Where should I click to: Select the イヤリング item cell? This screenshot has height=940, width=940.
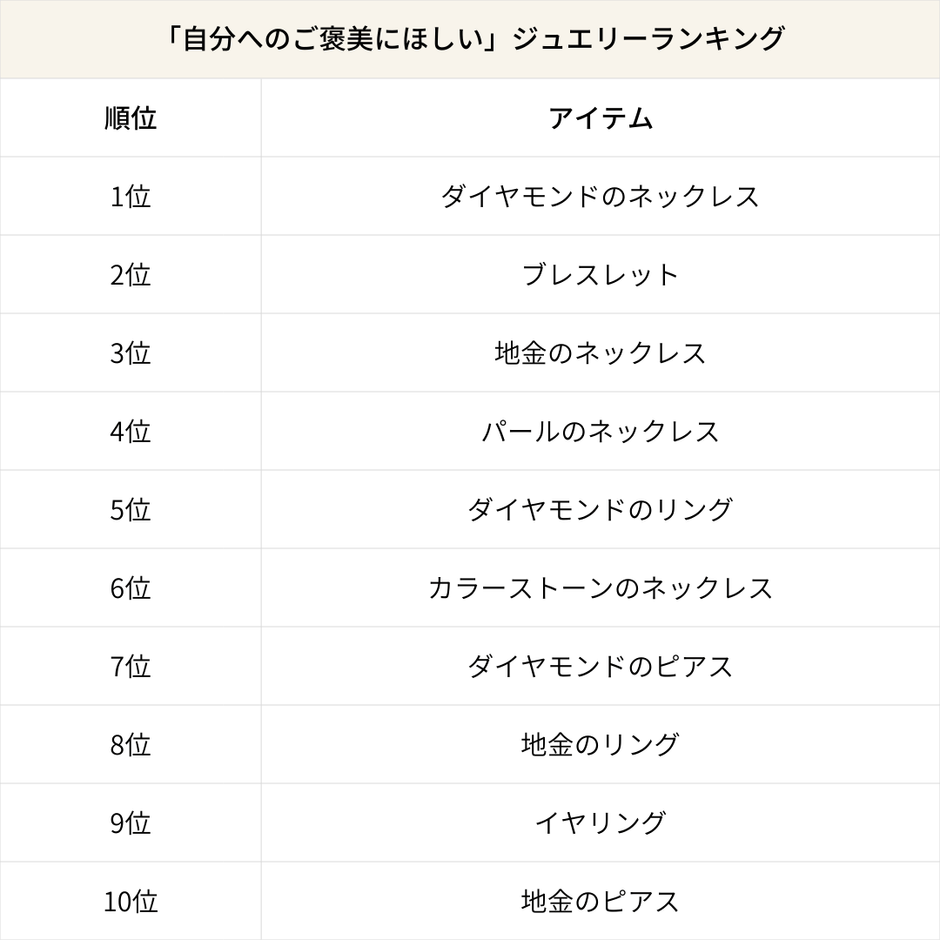click(600, 822)
